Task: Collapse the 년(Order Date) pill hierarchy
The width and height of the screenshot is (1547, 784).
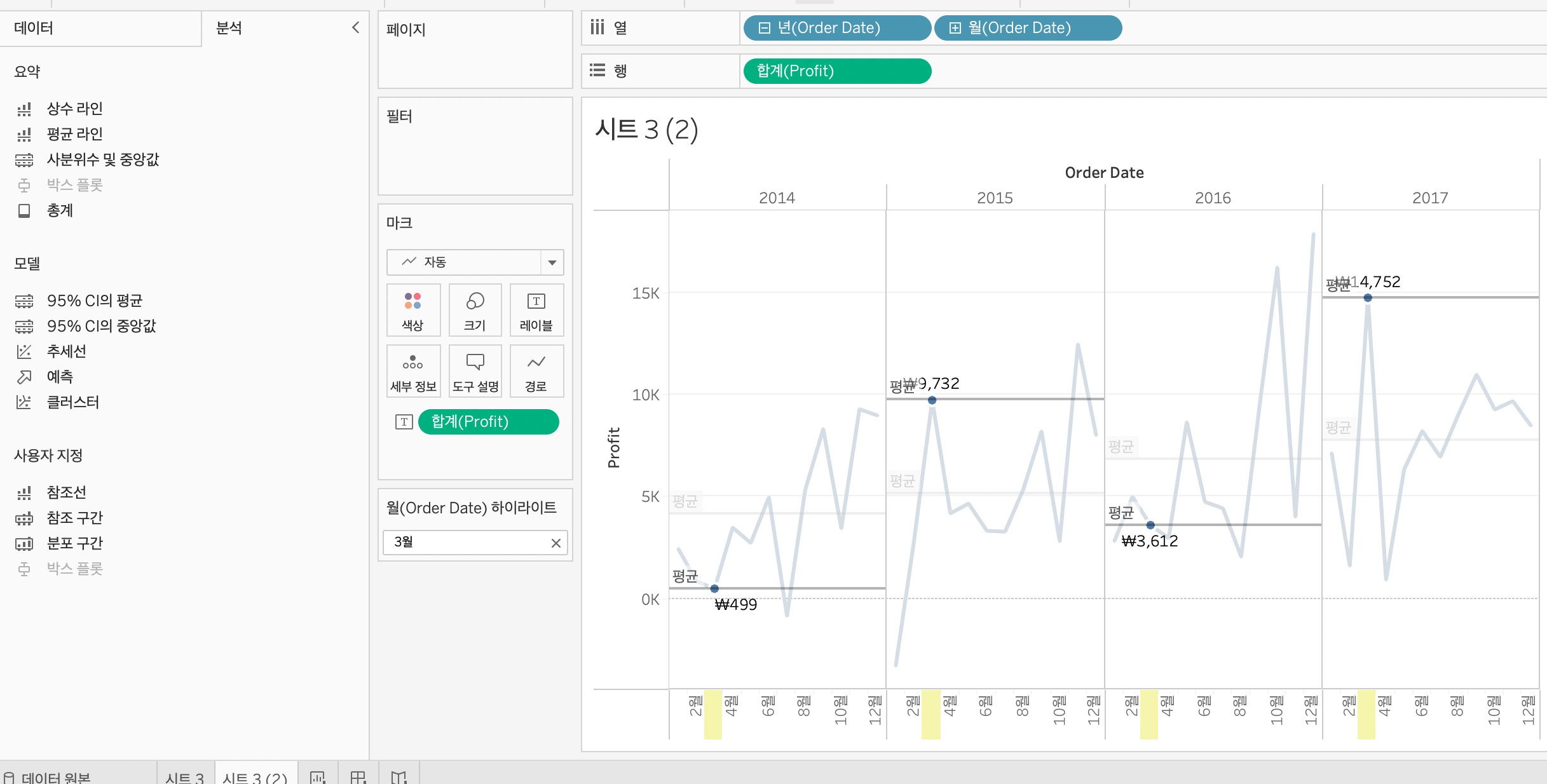Action: coord(765,28)
